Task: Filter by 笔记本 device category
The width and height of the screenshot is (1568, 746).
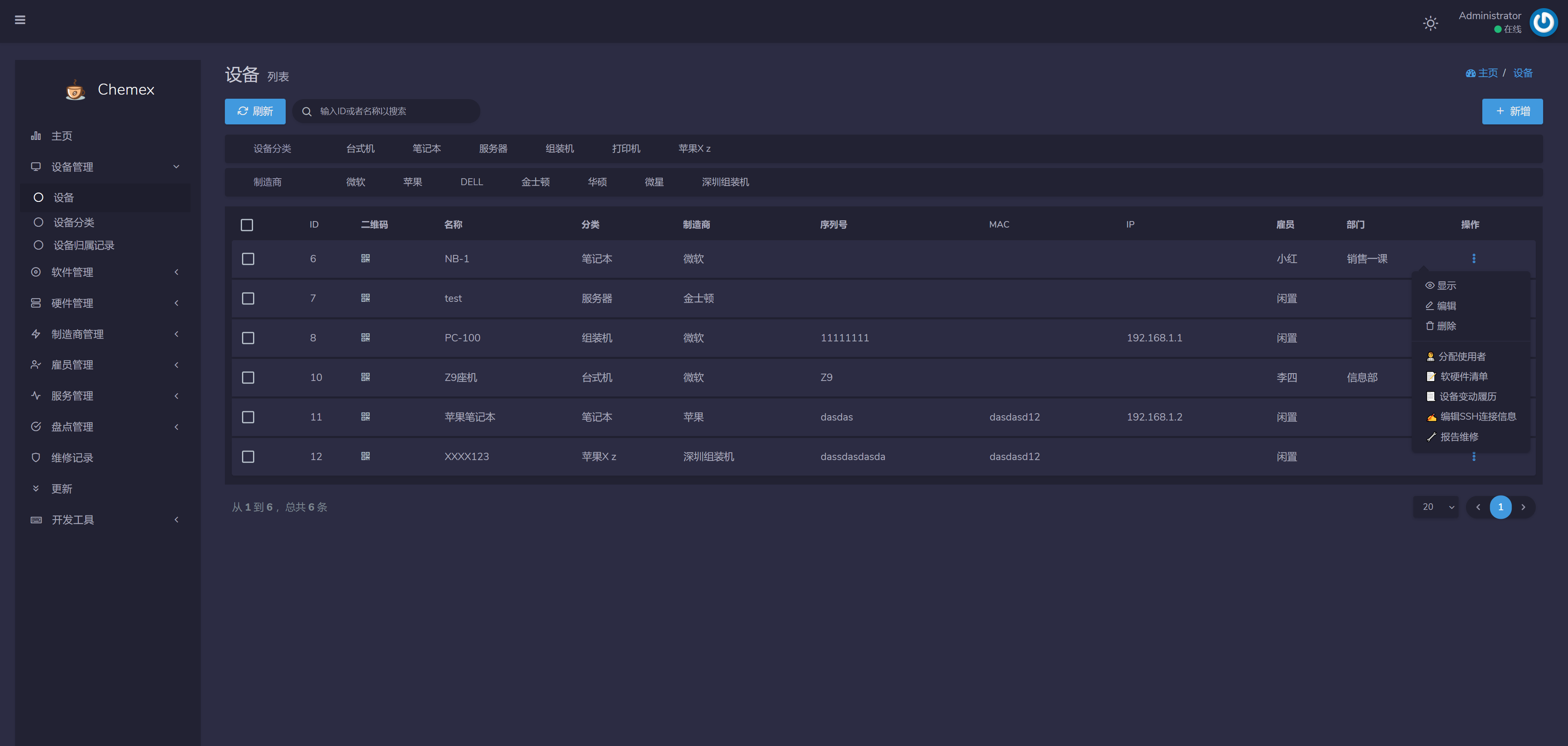Action: [426, 148]
